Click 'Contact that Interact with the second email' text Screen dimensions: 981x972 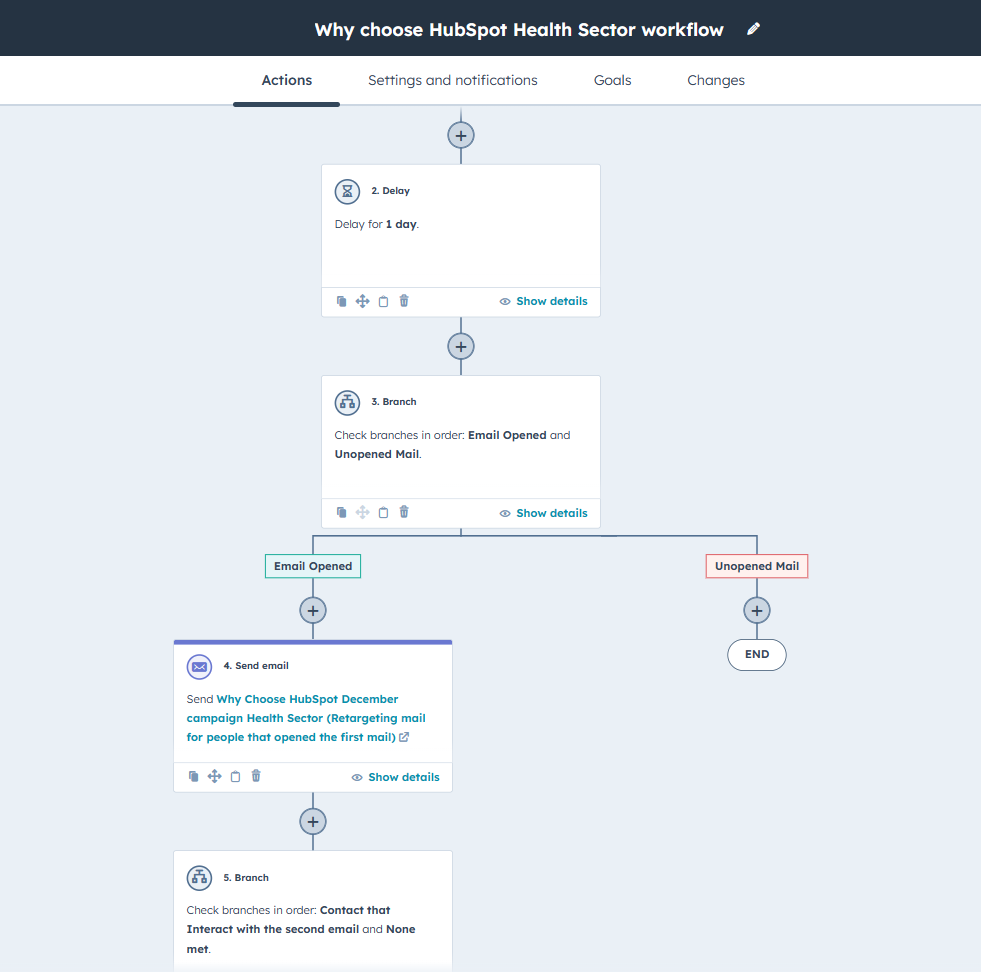click(288, 919)
